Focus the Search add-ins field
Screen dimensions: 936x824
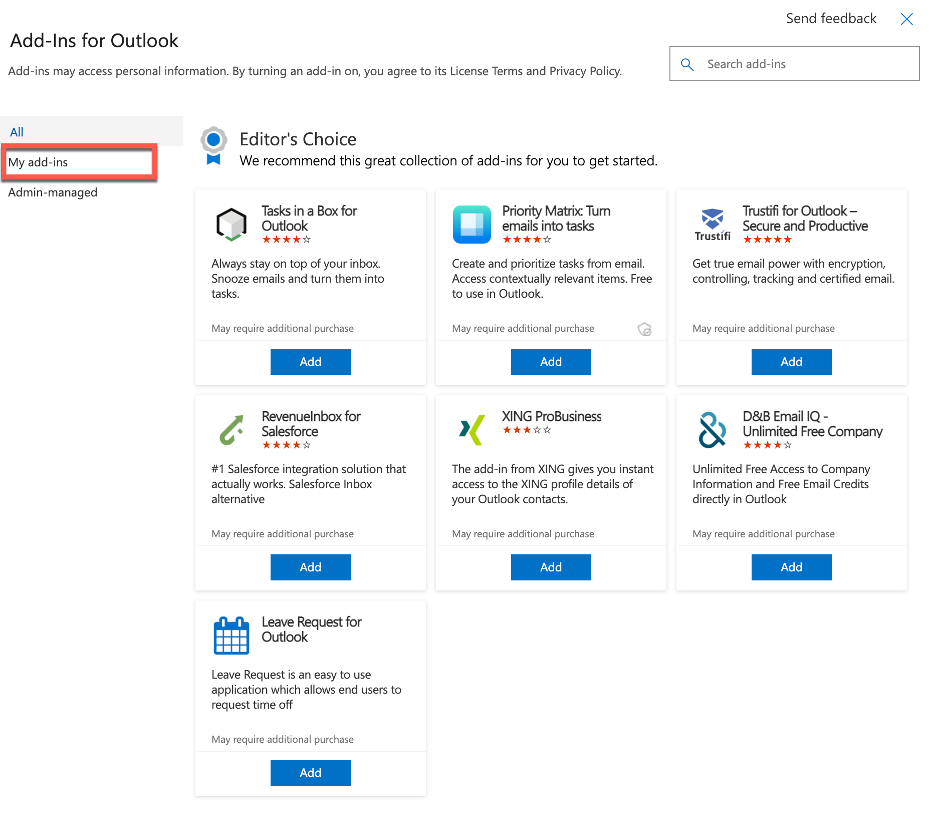click(795, 63)
